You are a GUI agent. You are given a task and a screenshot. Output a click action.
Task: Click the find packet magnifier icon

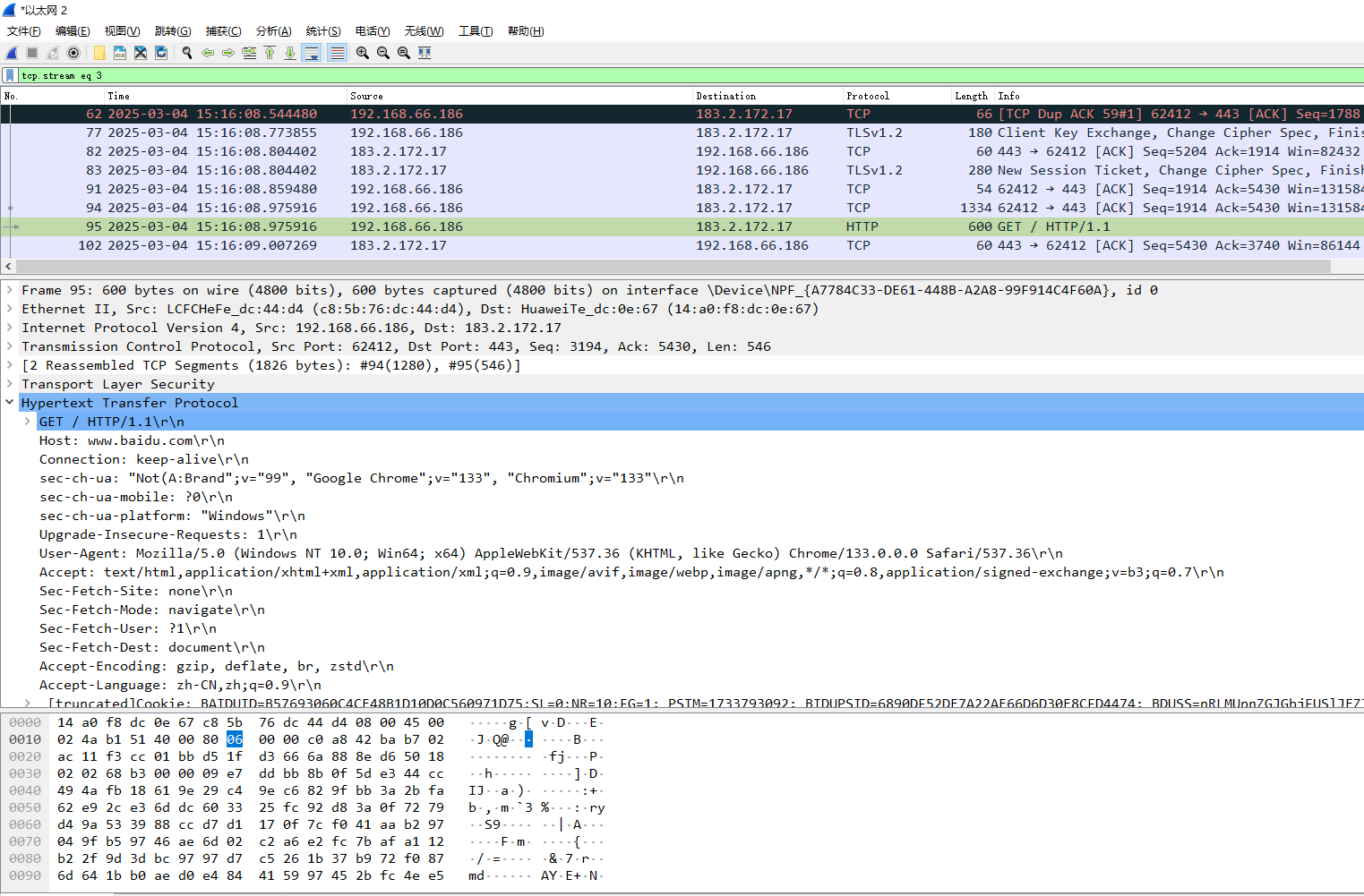(187, 53)
